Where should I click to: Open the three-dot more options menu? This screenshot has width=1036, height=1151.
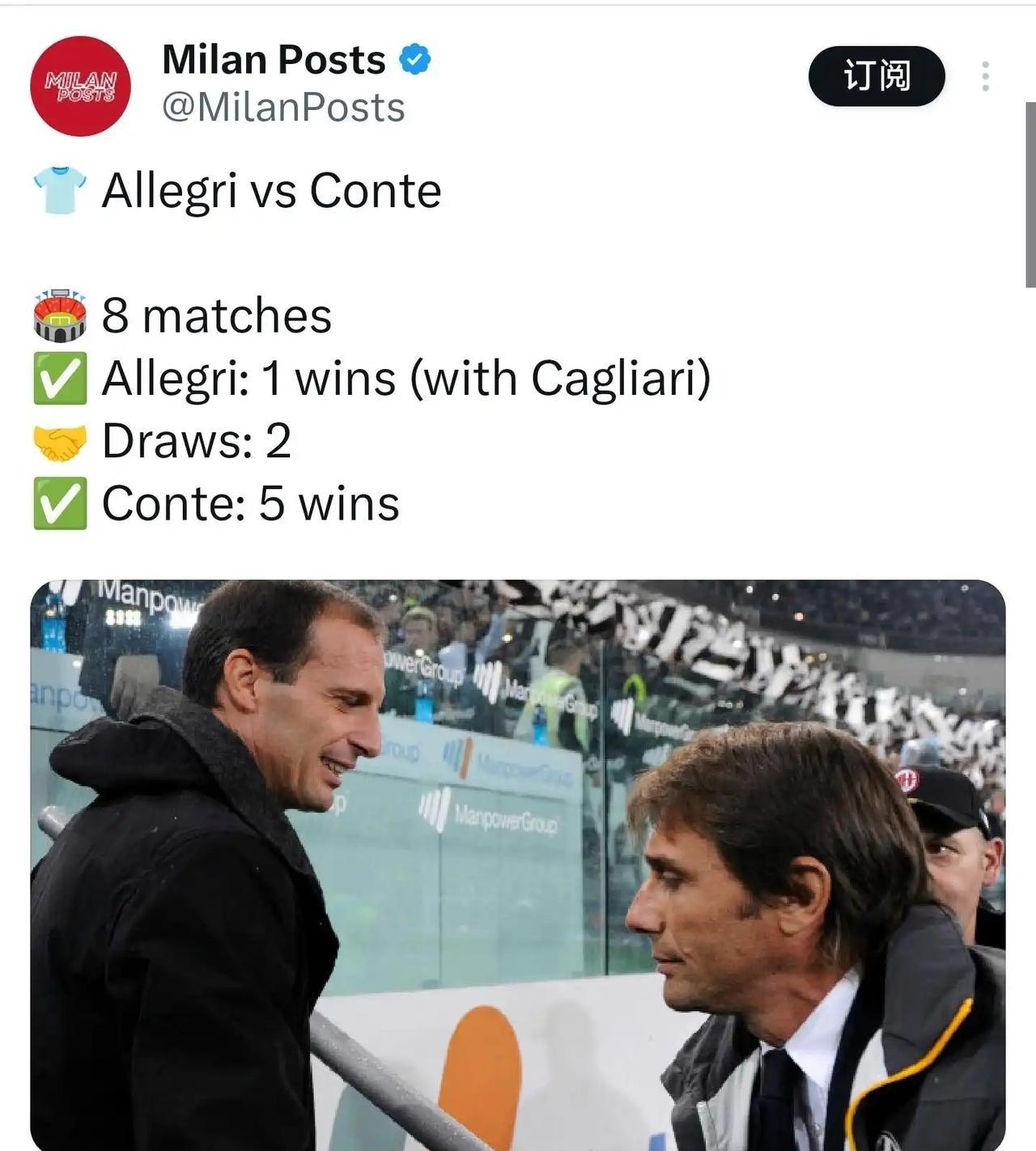coord(985,76)
